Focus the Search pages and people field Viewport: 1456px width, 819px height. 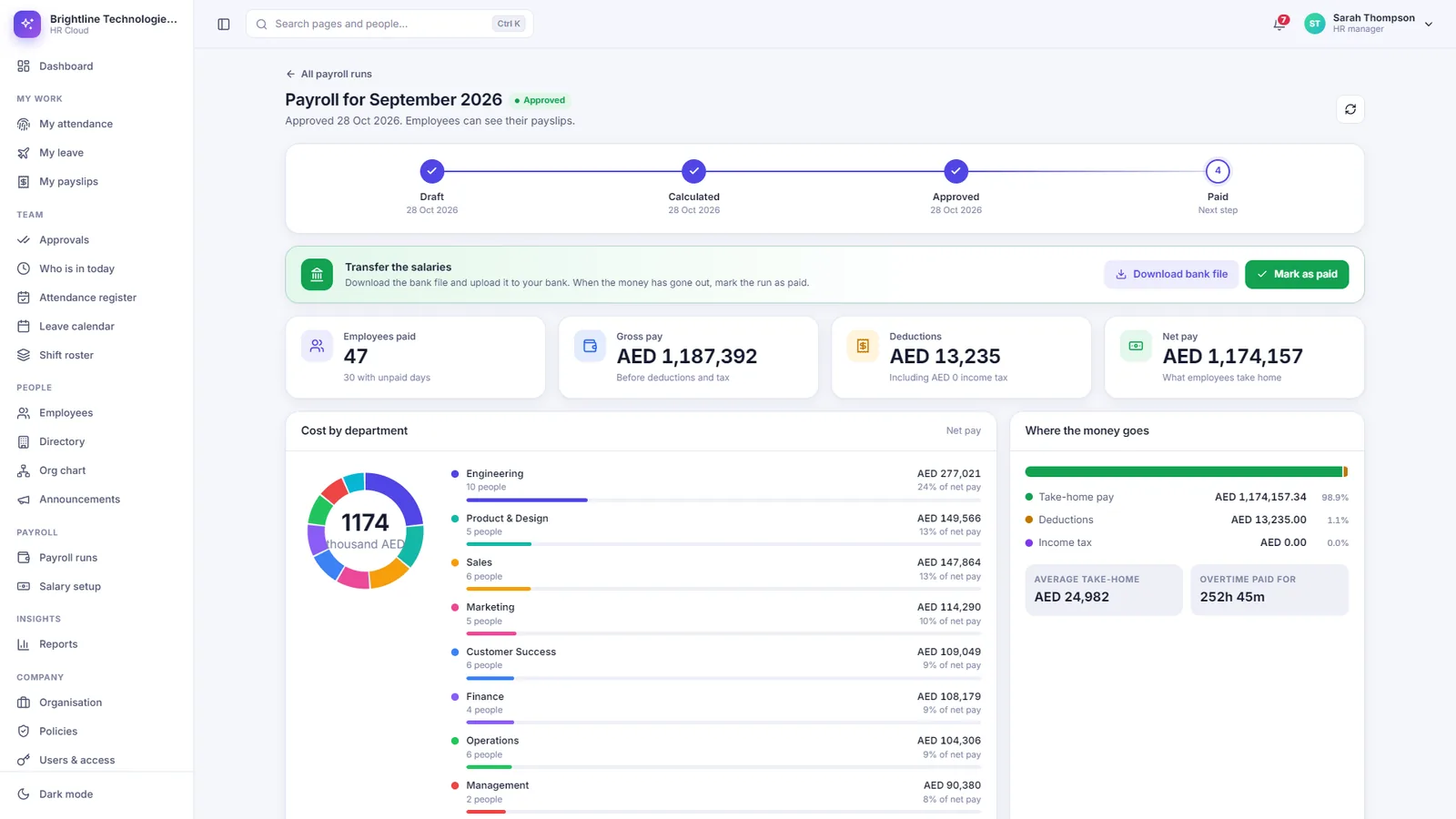pos(389,24)
